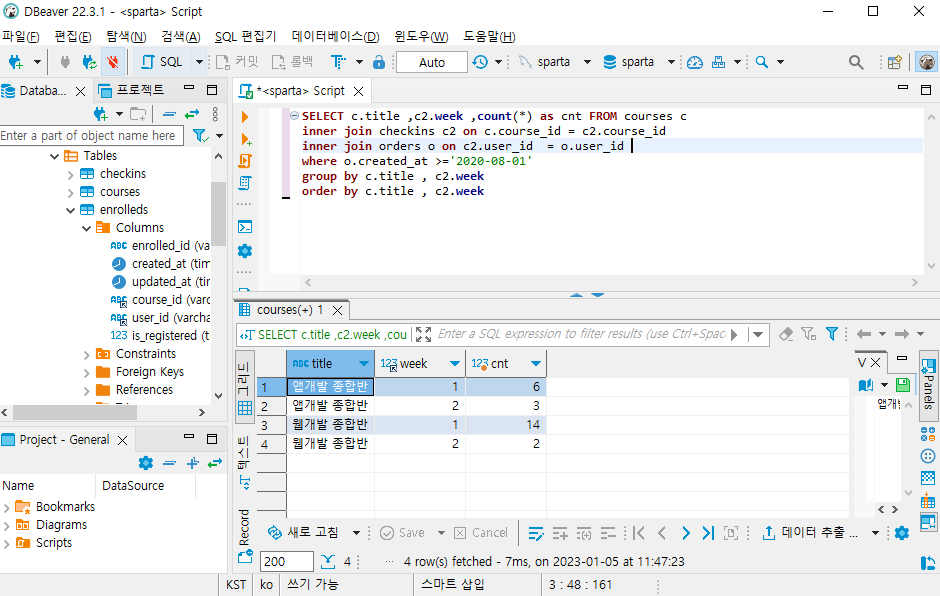Click the Commit (커밋) button
Screen dimensions: 940x596
pos(237,62)
